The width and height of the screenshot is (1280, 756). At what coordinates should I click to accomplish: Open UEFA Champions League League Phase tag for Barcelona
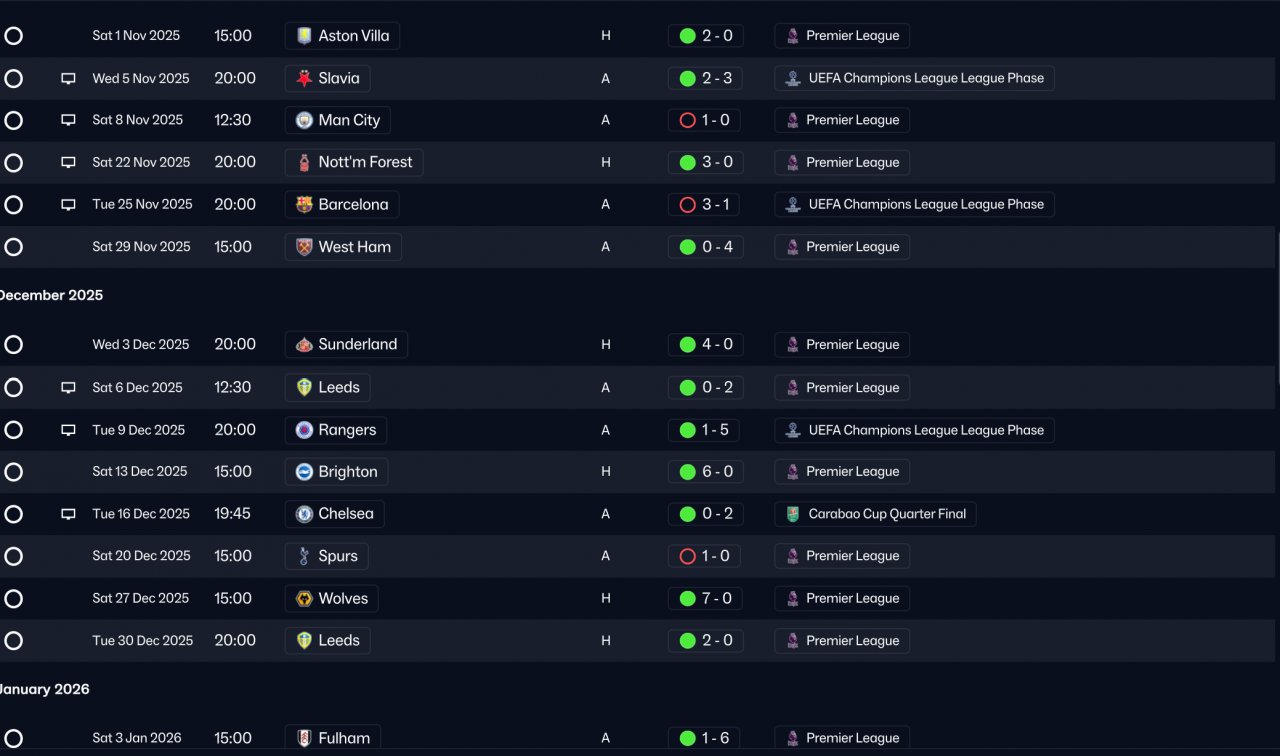tap(914, 204)
